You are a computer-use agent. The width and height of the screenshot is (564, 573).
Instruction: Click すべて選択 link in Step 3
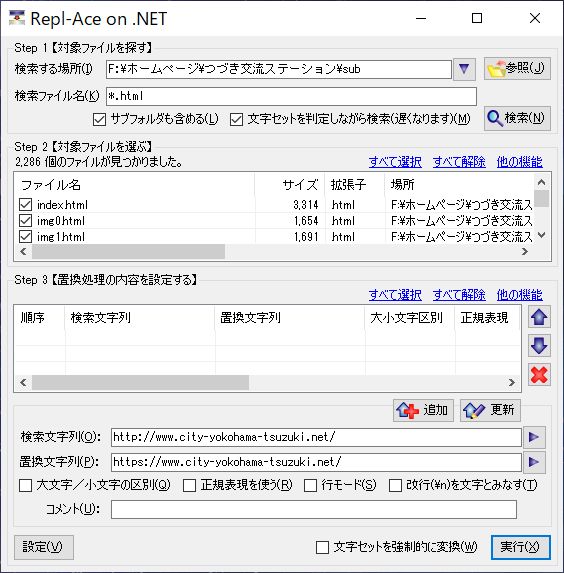pos(395,295)
